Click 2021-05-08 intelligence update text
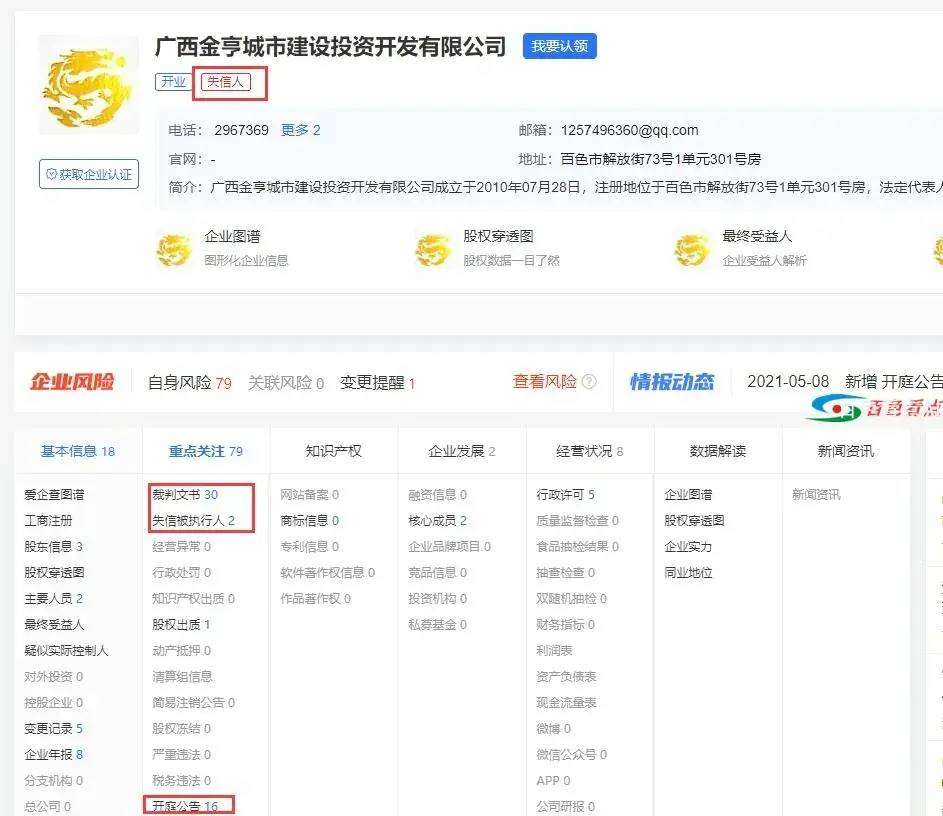 (x=788, y=382)
